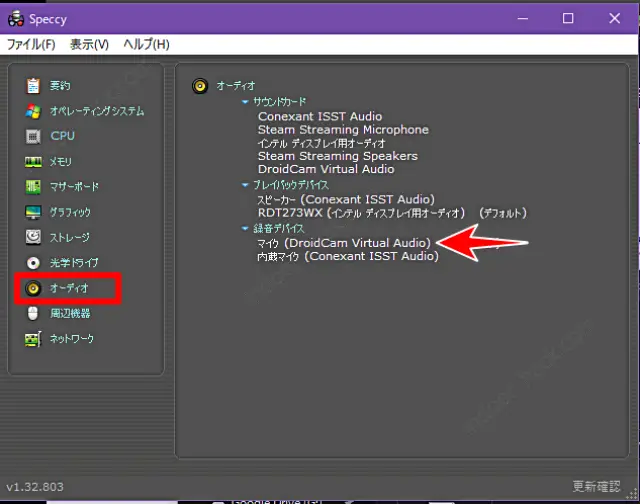
Task: Select オペレーティングシステム label in sidebar
Action: tap(97, 111)
